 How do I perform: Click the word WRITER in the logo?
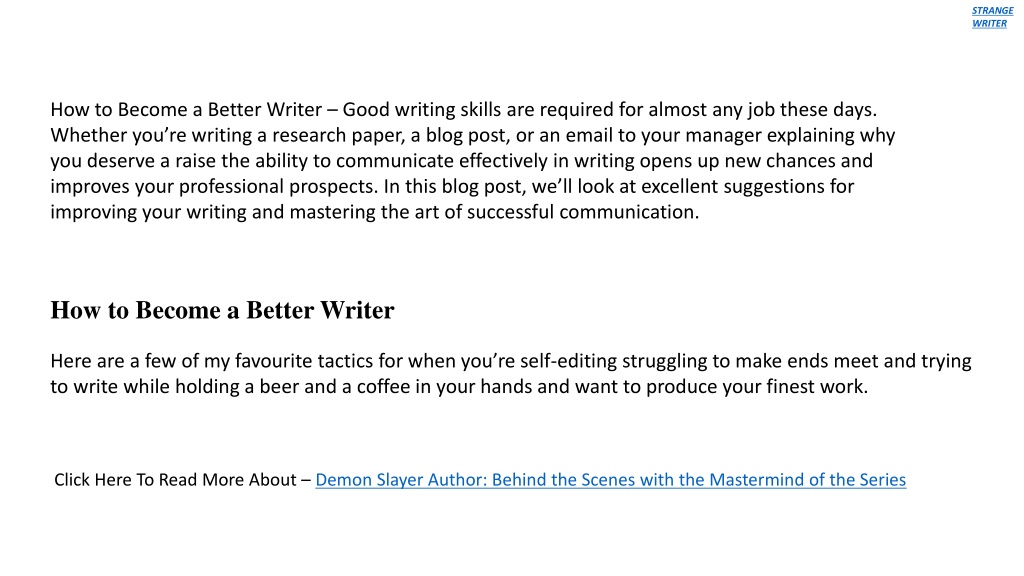point(989,24)
